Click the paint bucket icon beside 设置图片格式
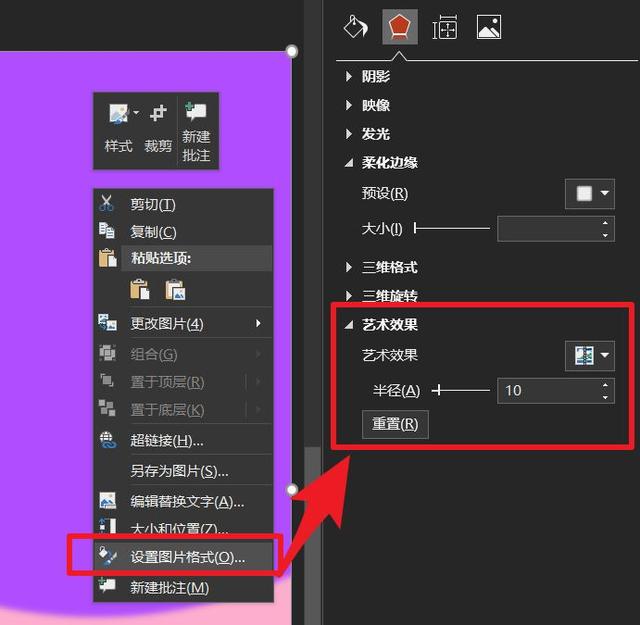 tap(108, 556)
